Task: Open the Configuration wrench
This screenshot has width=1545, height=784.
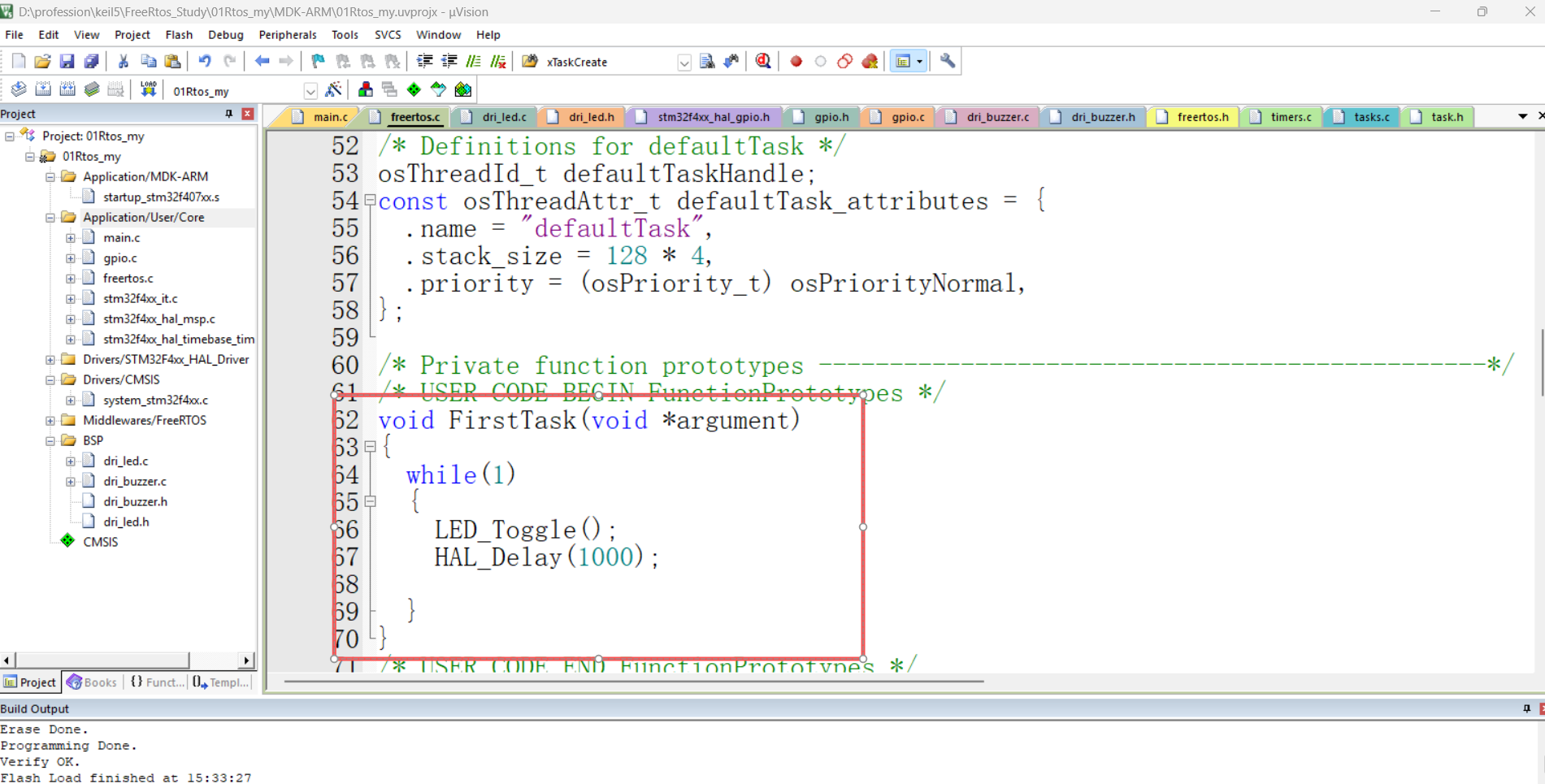Action: 948,62
